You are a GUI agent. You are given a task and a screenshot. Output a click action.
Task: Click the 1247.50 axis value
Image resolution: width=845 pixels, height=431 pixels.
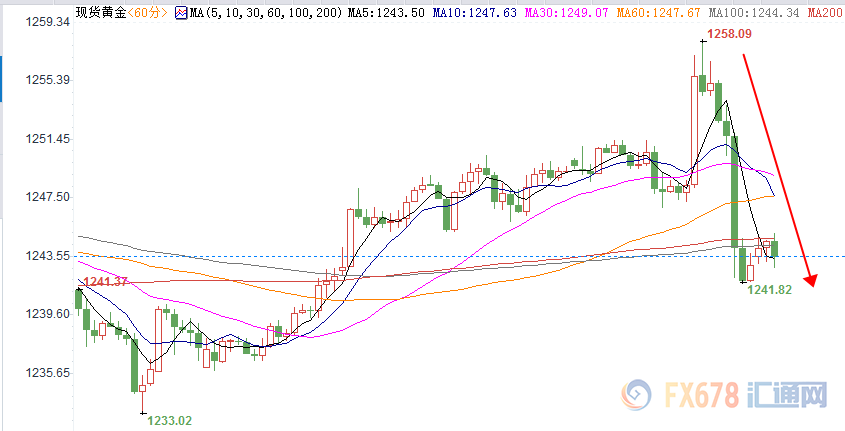click(x=47, y=197)
